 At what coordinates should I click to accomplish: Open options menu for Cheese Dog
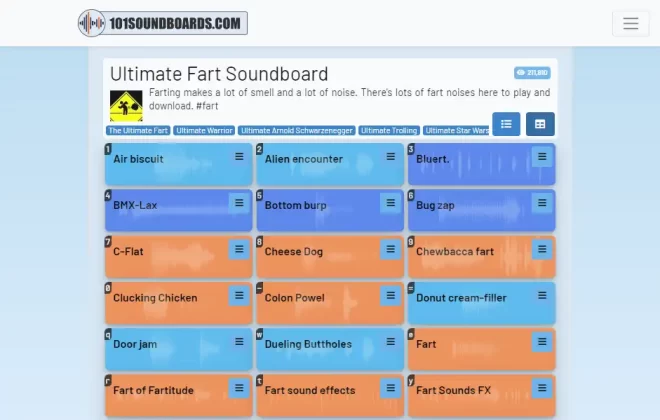coord(391,249)
